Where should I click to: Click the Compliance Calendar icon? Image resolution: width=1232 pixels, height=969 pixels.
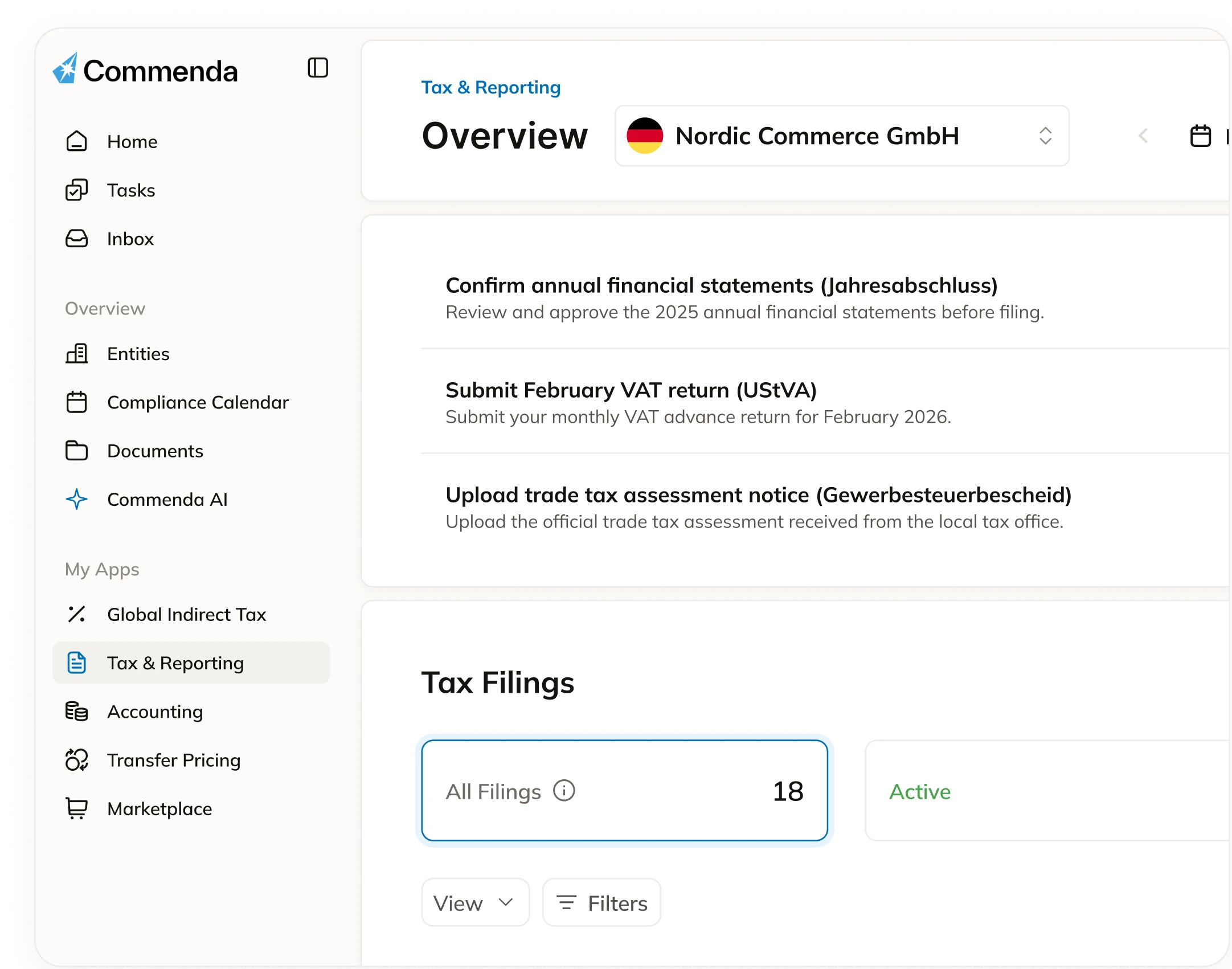[76, 402]
